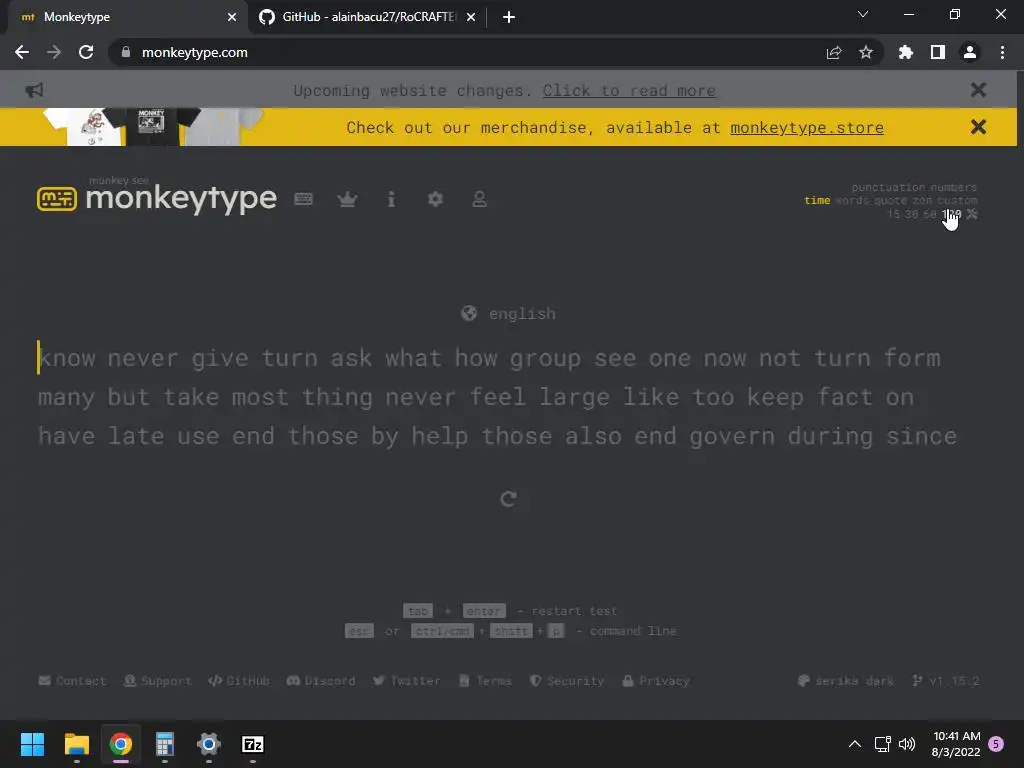Click the monkeytype logo icon

pyautogui.click(x=57, y=199)
